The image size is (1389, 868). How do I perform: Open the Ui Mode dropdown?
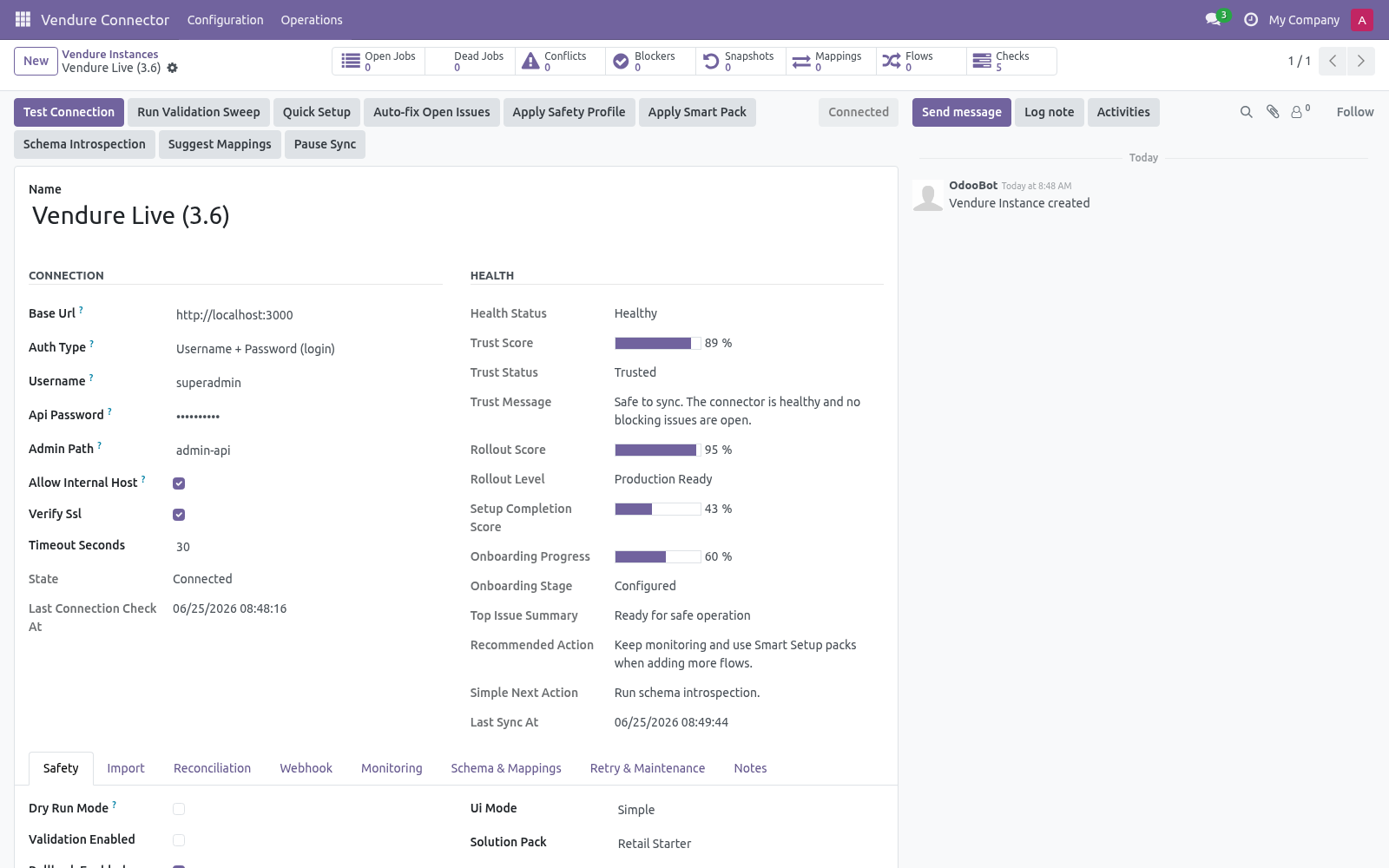(x=749, y=810)
